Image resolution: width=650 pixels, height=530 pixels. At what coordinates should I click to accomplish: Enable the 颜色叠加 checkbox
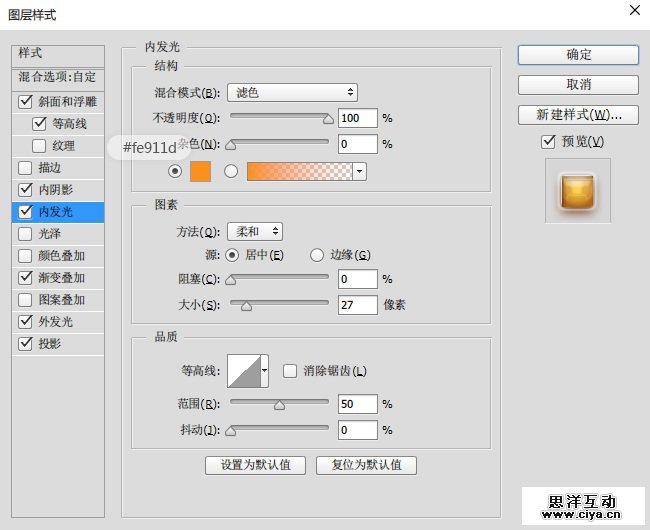[25, 256]
